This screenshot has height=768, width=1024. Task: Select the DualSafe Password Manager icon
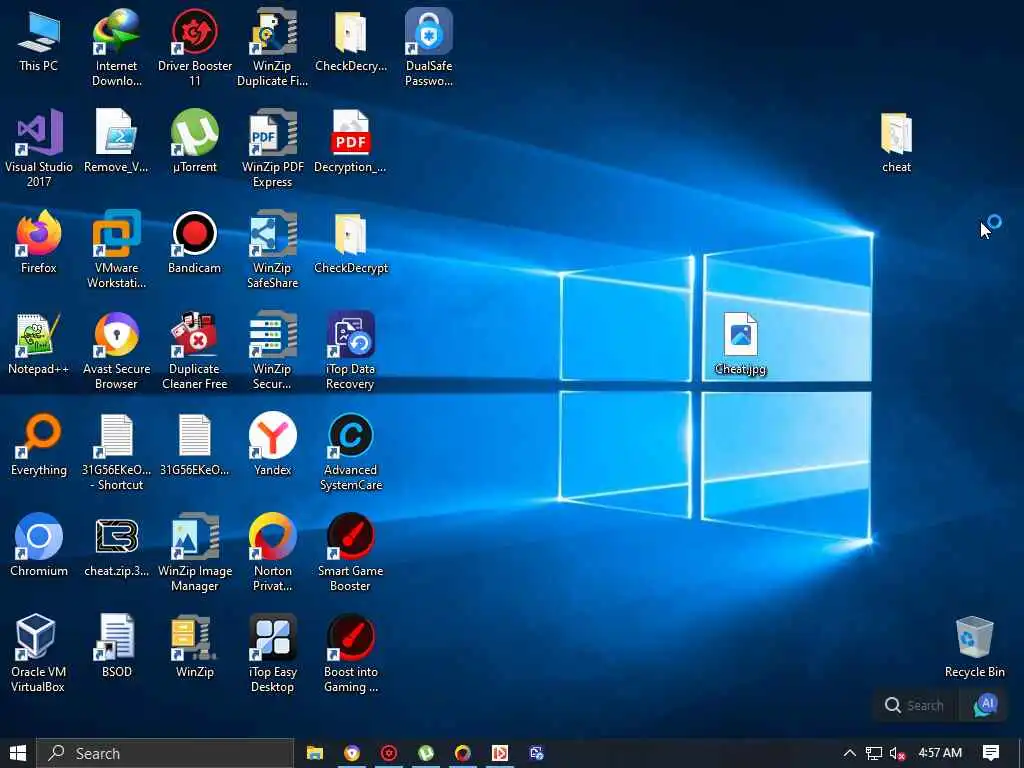tap(428, 31)
